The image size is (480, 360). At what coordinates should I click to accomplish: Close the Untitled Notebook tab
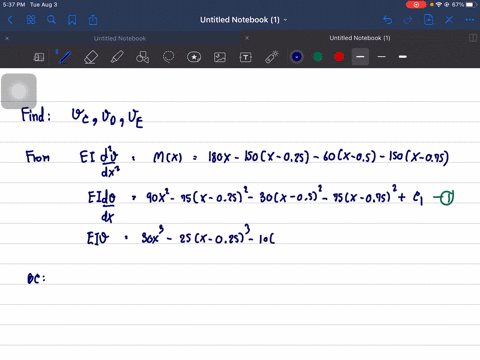(x=7, y=38)
